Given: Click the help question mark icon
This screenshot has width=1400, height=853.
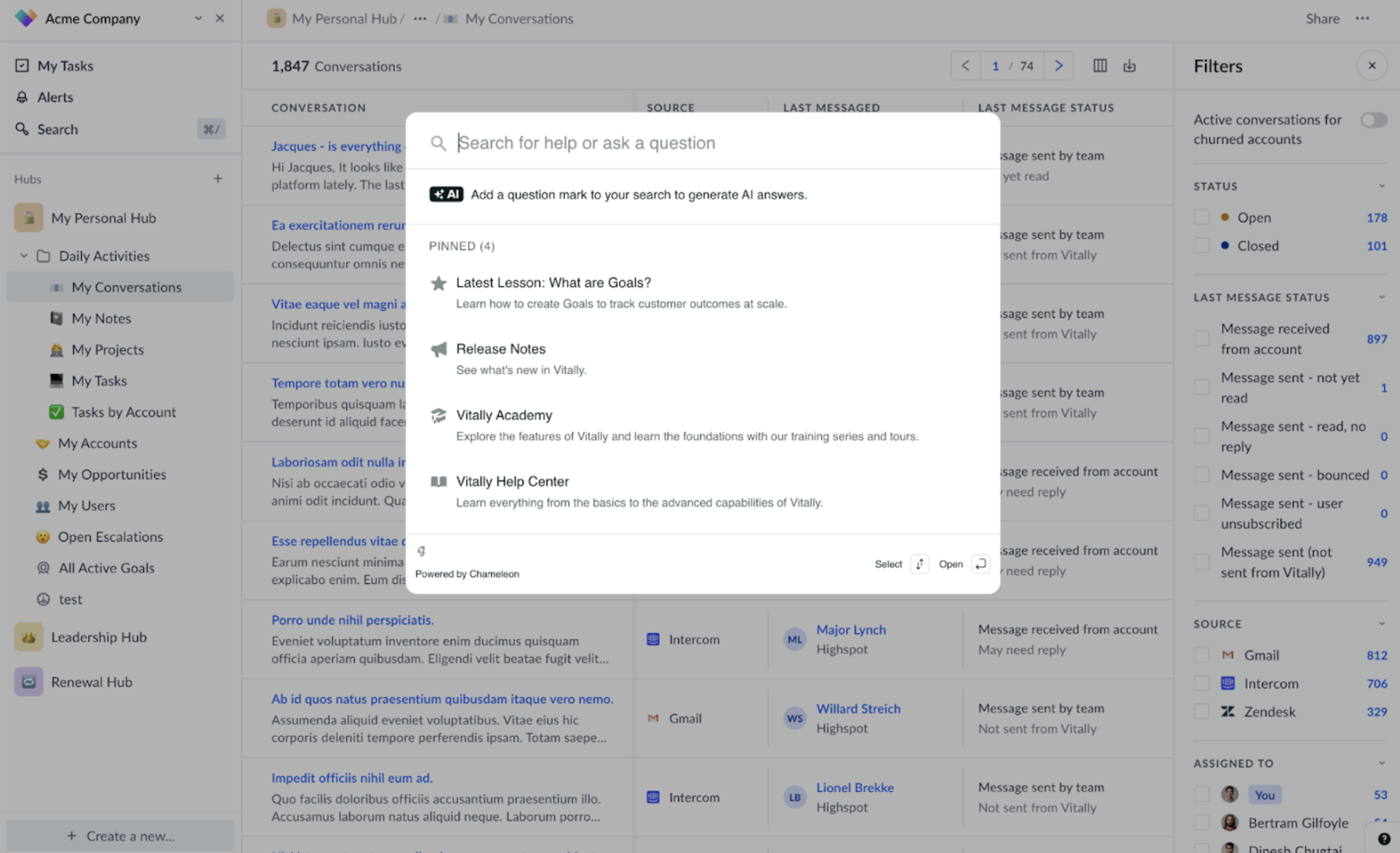Looking at the screenshot, I should pyautogui.click(x=1384, y=839).
